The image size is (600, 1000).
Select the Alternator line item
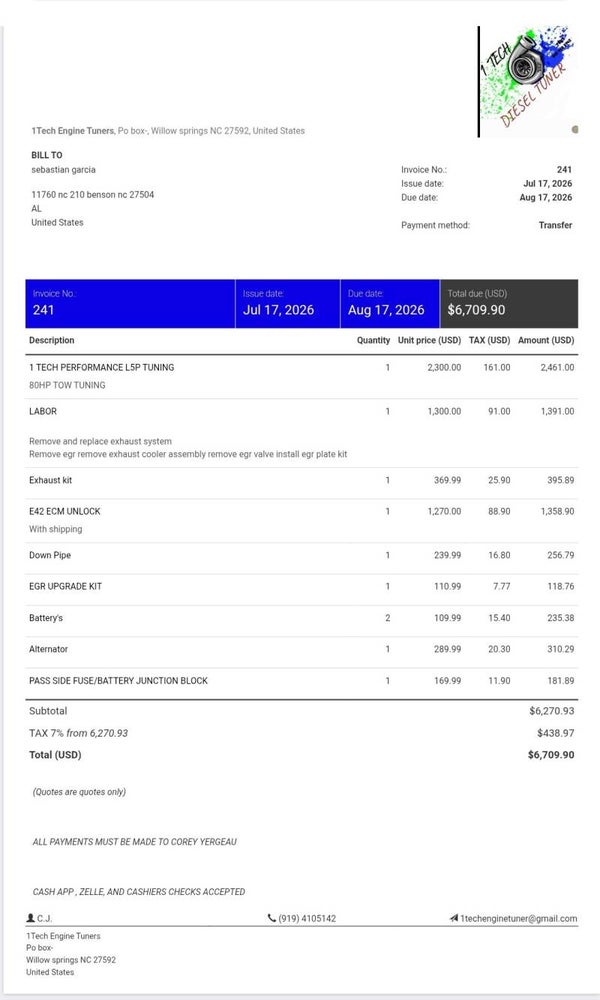click(48, 649)
